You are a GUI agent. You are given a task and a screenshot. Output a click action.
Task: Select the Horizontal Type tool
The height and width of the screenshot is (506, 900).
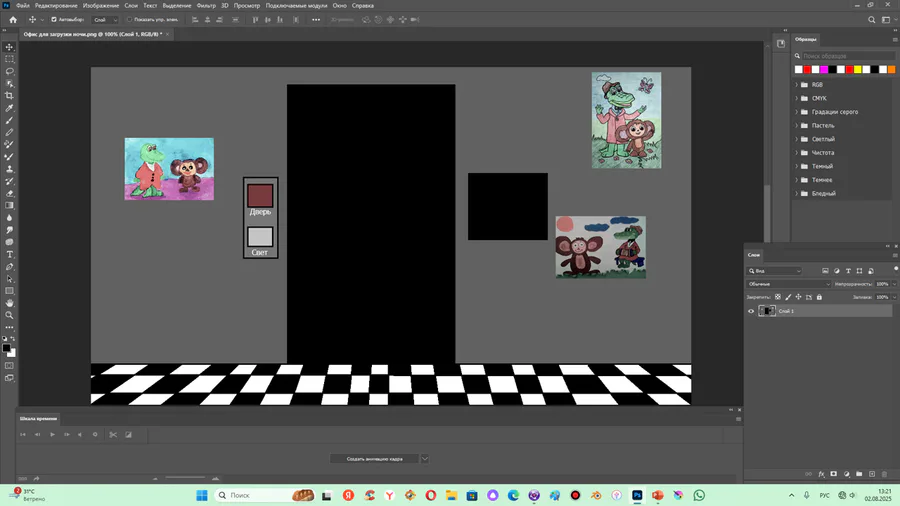(9, 254)
